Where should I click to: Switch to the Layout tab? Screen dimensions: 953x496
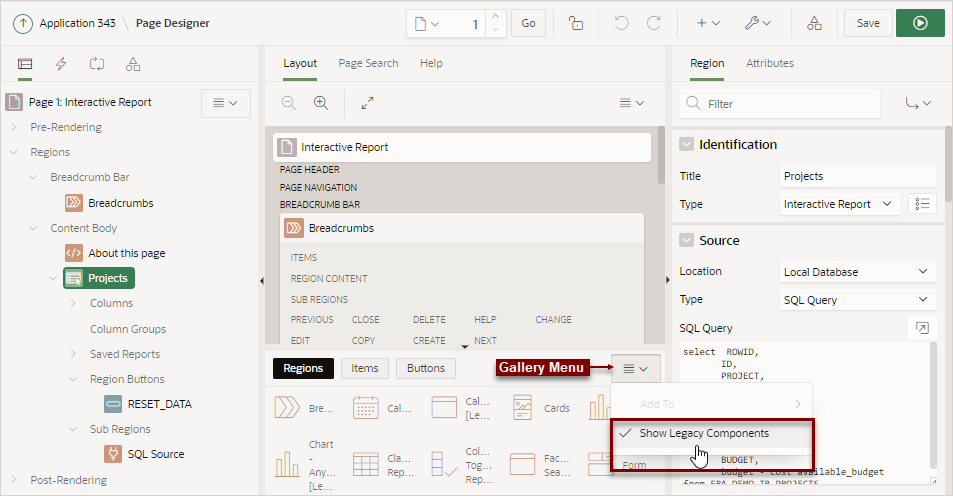click(300, 63)
